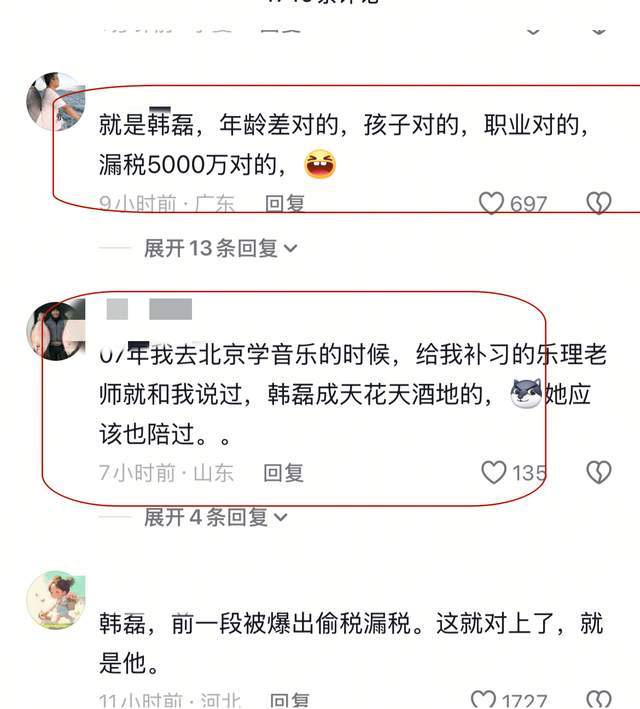Like the Shandong comment with 135 likes
Image resolution: width=640 pixels, height=709 pixels.
tap(493, 473)
